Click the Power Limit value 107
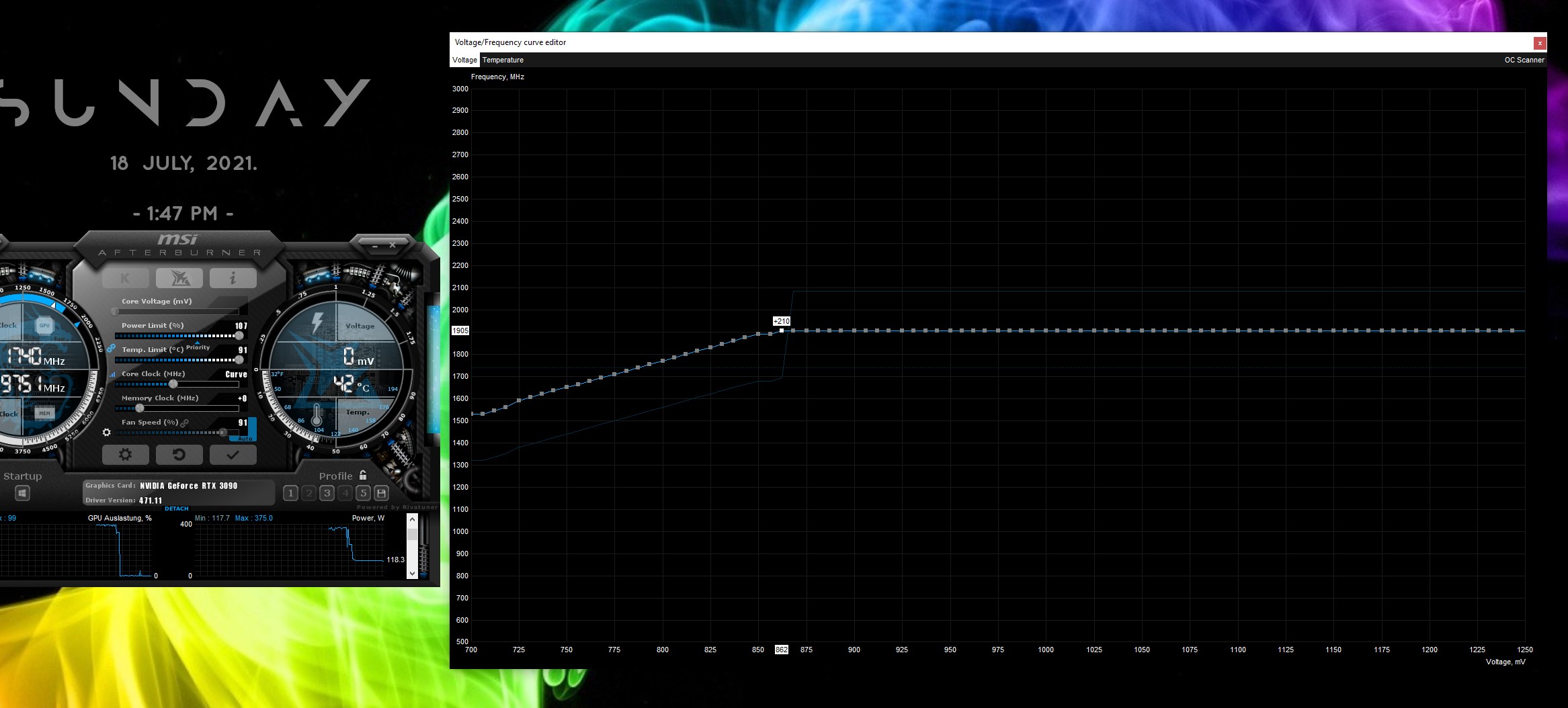This screenshot has width=1568, height=708. click(241, 326)
